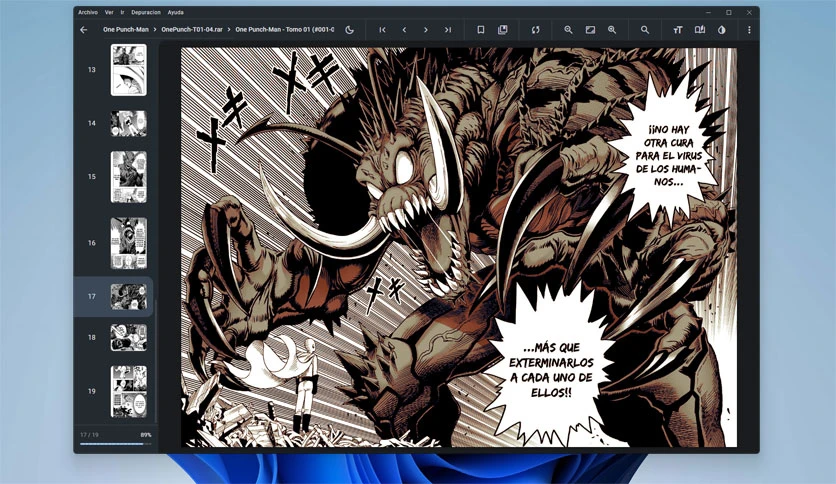Toggle the reading mode book icon
Viewport: 836px width, 484px height.
700,30
